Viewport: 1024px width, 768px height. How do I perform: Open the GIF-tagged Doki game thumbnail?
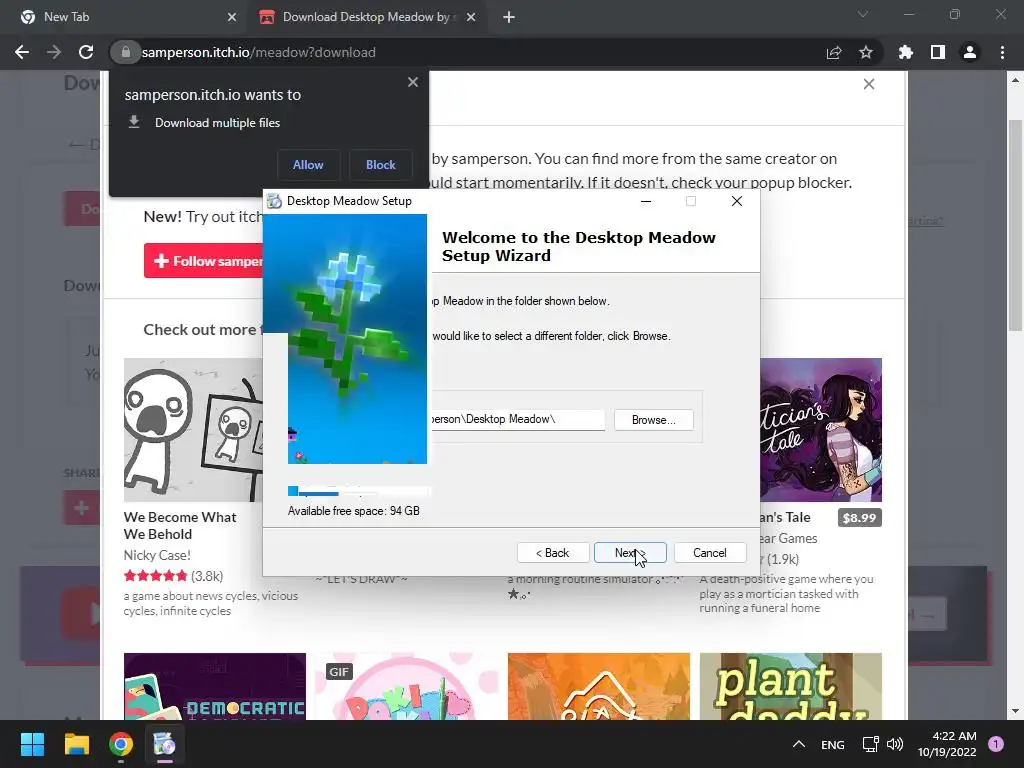click(x=407, y=686)
